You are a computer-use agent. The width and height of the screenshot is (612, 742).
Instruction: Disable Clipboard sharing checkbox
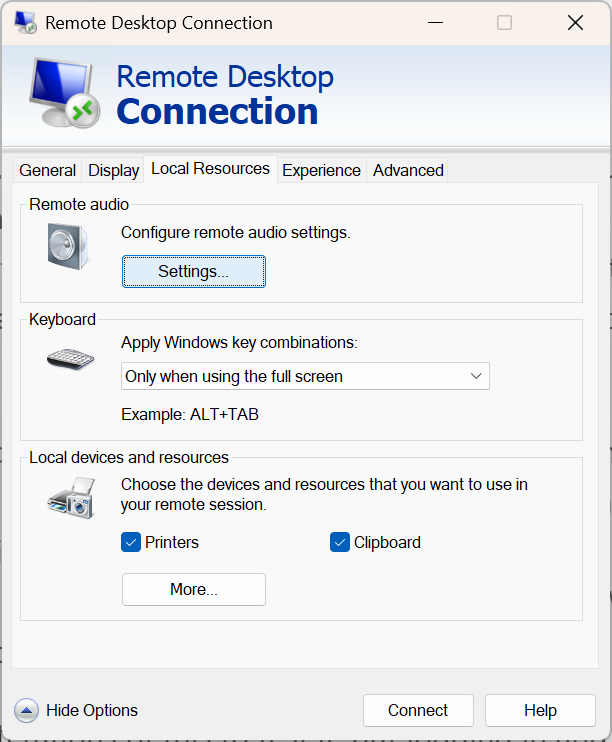tap(340, 542)
